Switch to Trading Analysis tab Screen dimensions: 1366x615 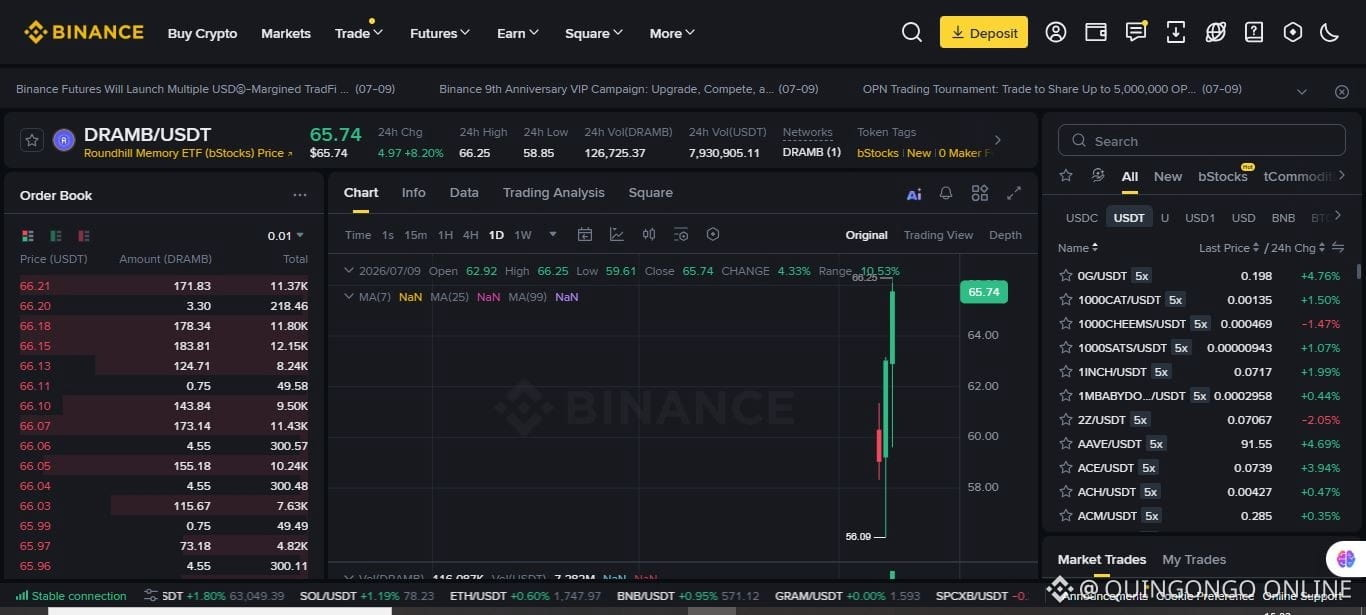coord(553,193)
